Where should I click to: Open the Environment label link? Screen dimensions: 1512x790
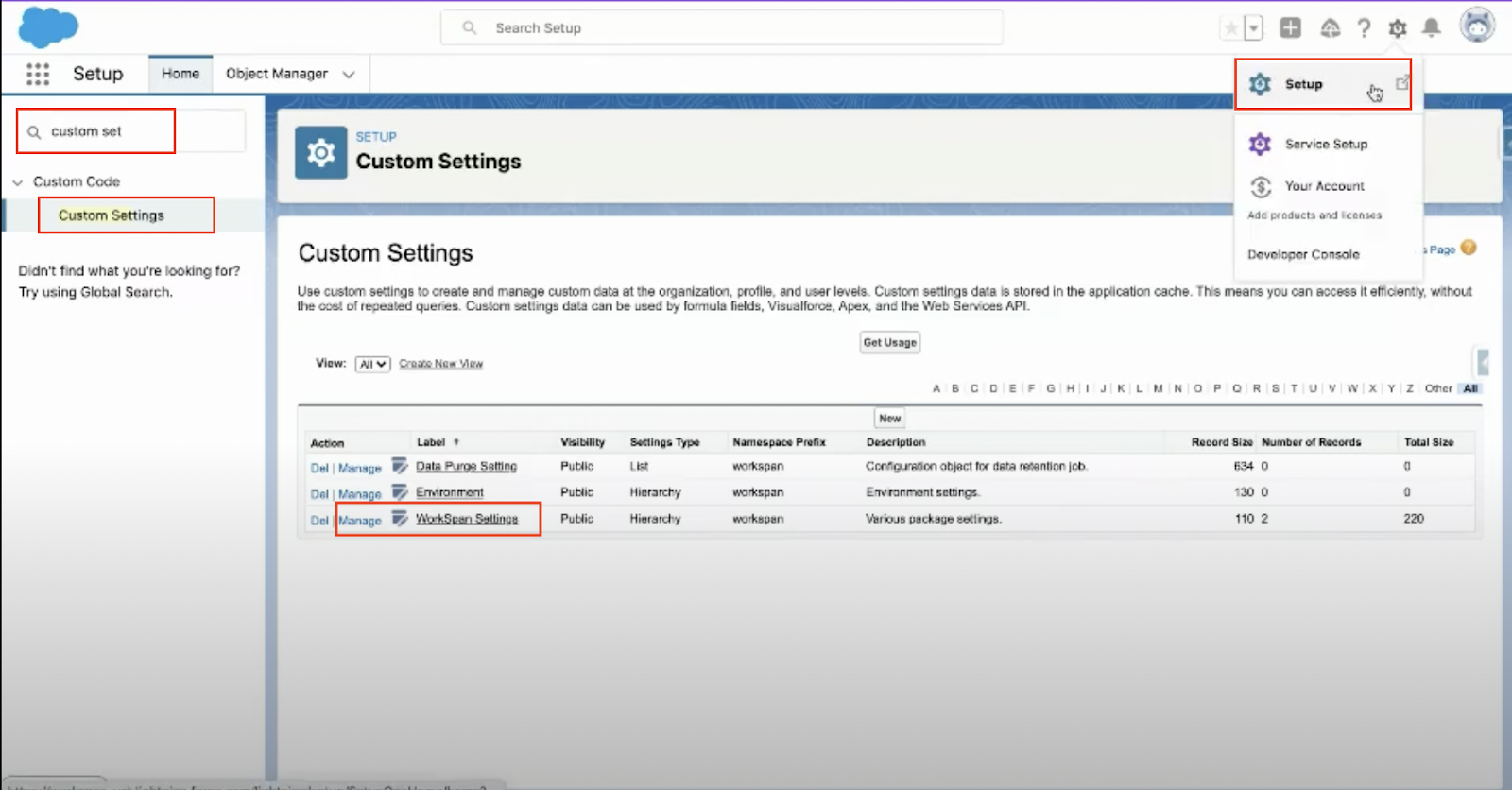(x=450, y=492)
